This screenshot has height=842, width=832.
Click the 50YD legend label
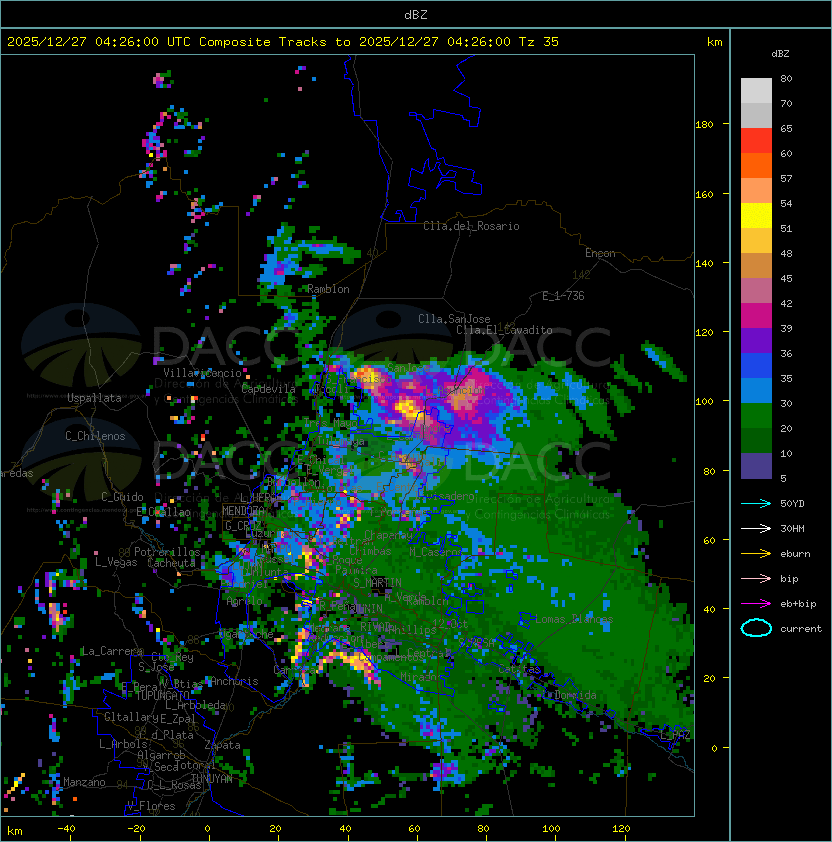point(792,503)
